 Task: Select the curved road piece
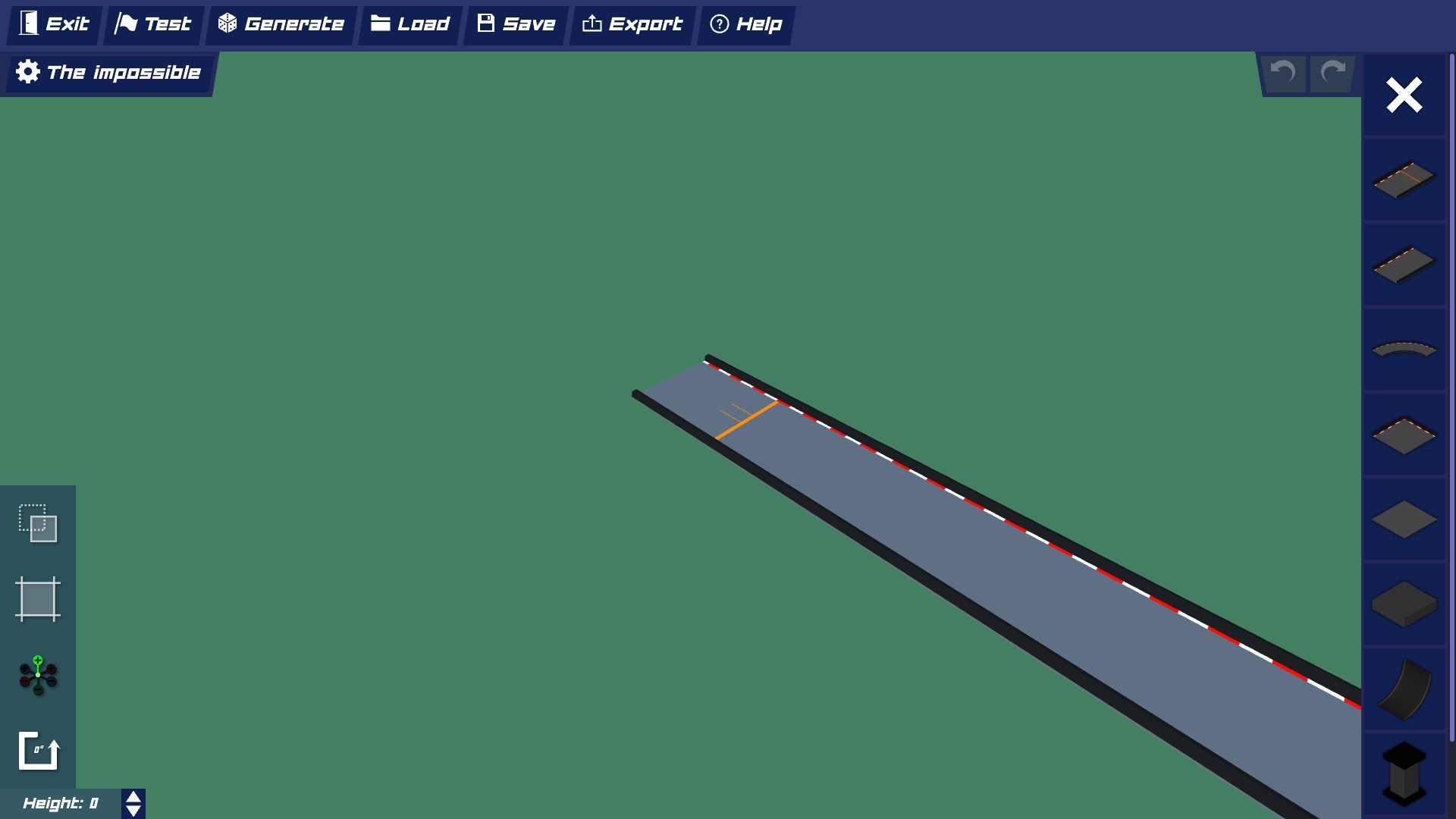(1402, 350)
